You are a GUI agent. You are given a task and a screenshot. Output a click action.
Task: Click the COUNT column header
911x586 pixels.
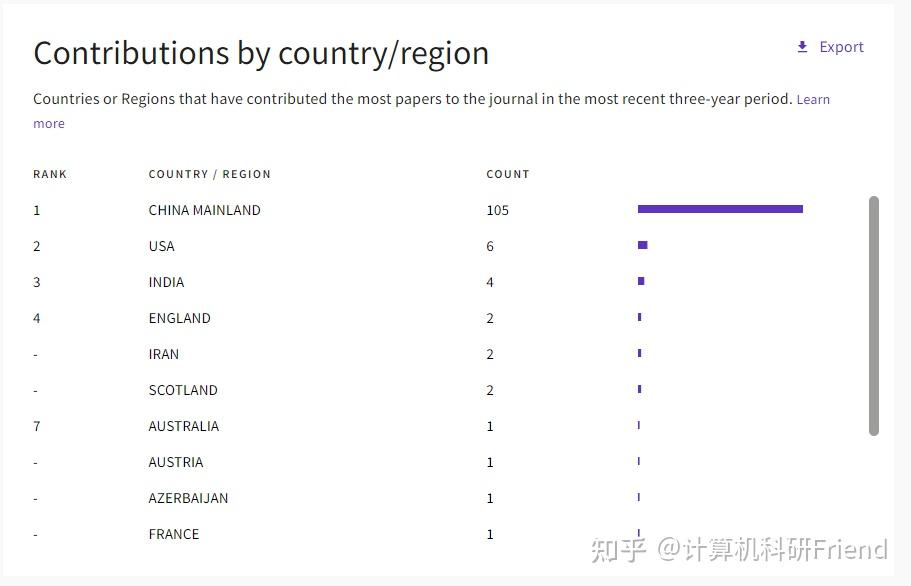(x=507, y=174)
